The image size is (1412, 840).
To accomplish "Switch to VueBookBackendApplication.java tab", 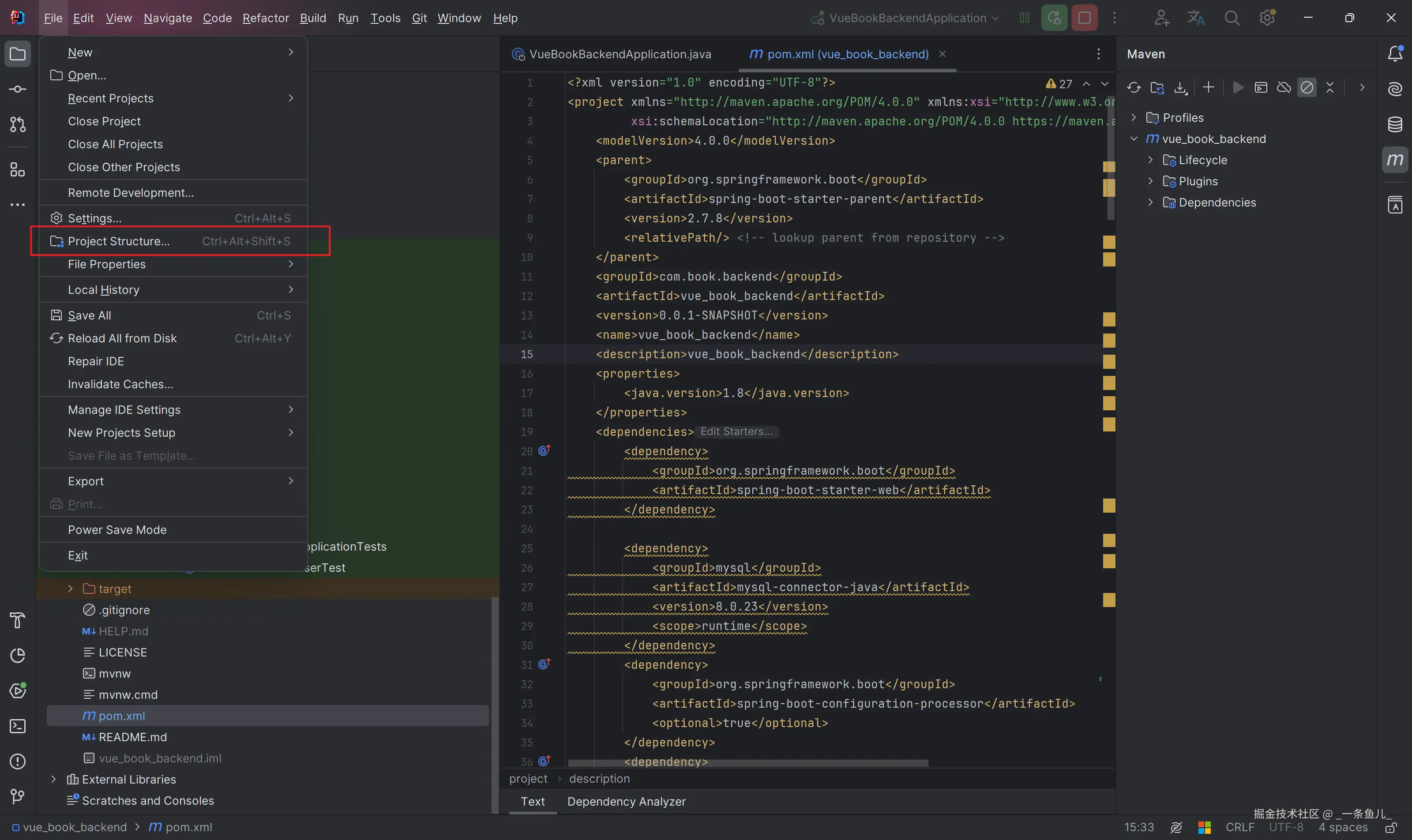I will [x=620, y=54].
